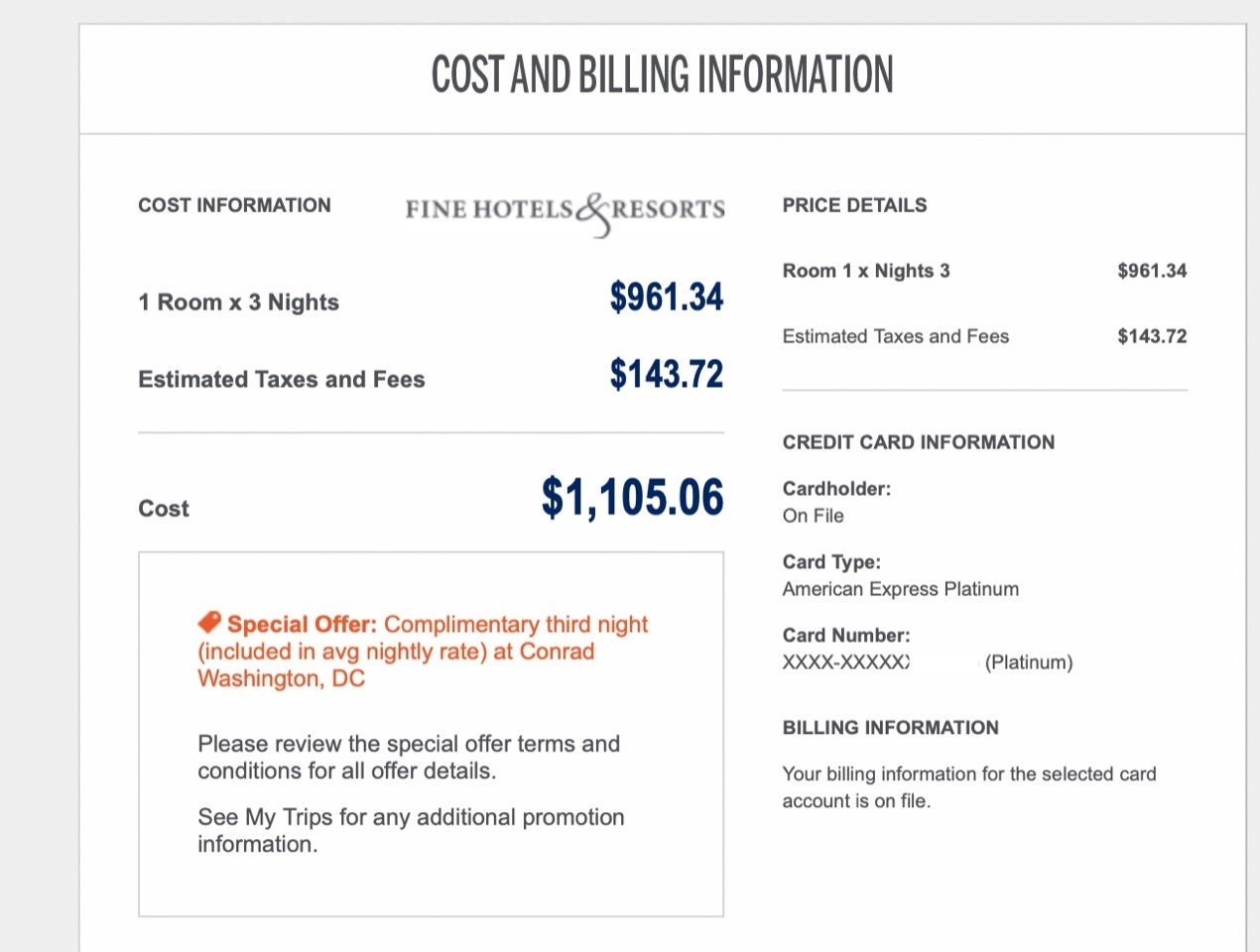
Task: Click the American Express Platinum card type
Action: point(900,589)
